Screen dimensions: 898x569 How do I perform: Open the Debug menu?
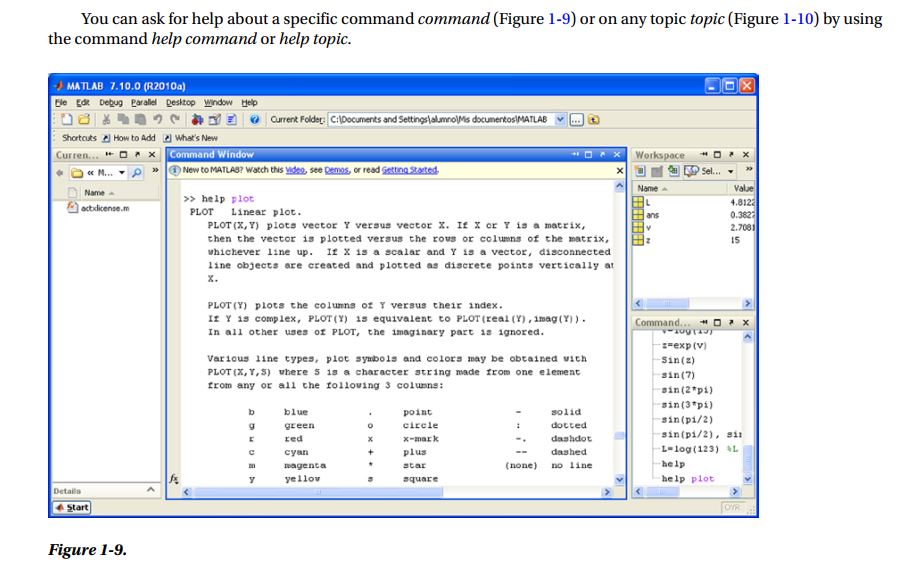(x=111, y=102)
